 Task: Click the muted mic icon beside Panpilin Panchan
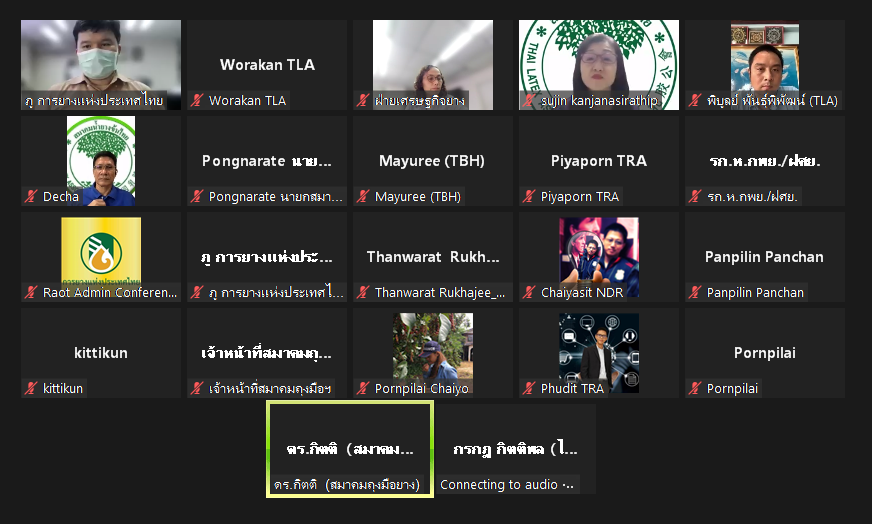point(695,292)
